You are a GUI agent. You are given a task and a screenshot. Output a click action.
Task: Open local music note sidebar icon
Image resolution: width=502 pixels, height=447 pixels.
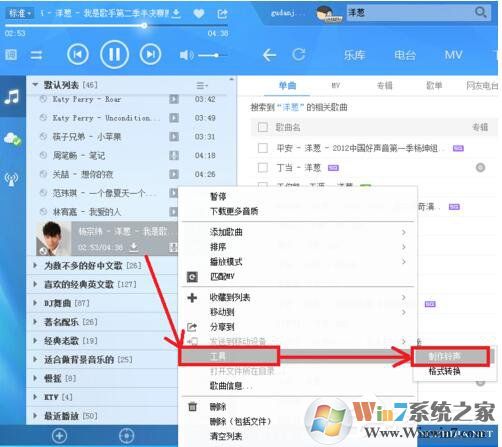pos(12,97)
